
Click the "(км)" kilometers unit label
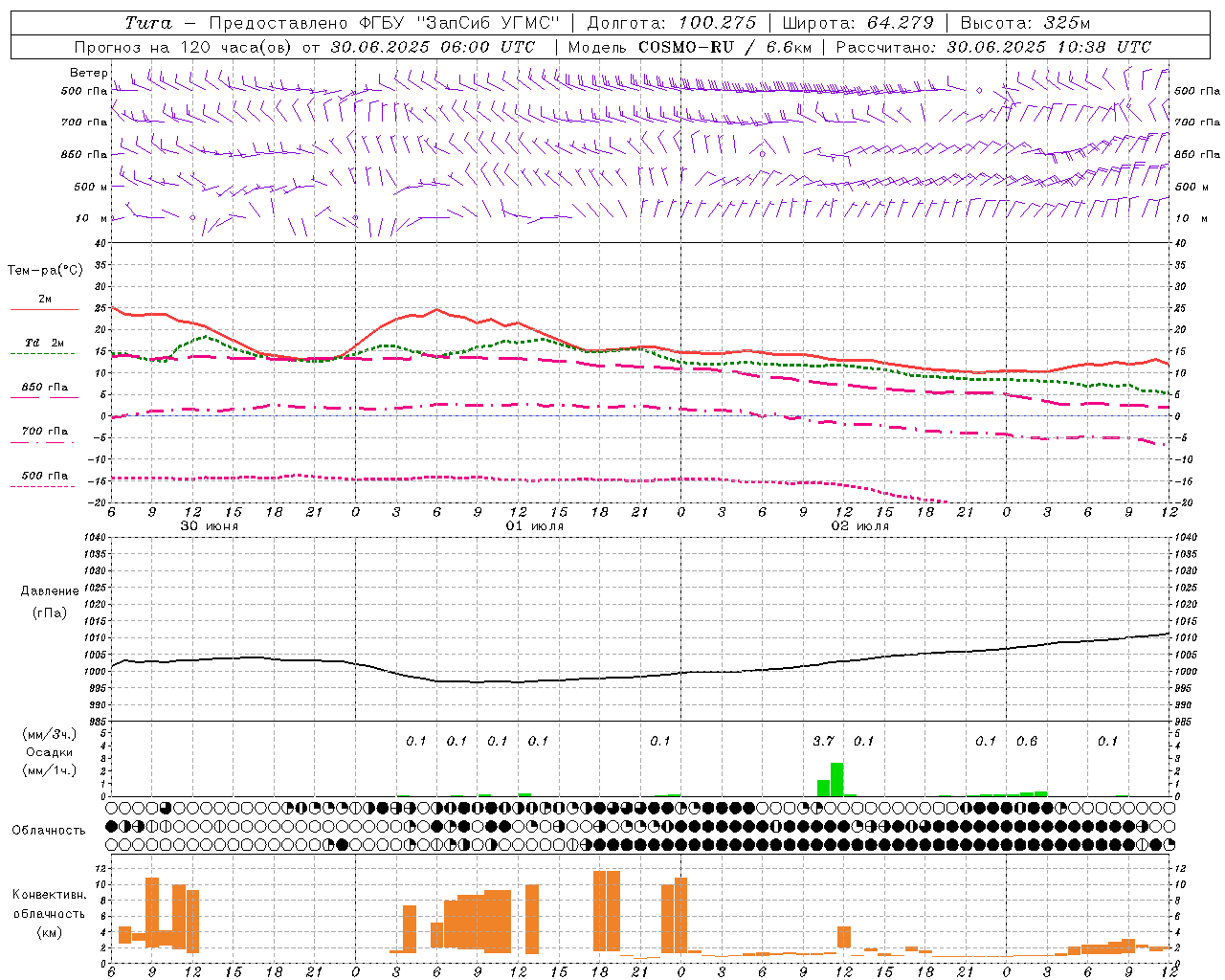[x=49, y=931]
